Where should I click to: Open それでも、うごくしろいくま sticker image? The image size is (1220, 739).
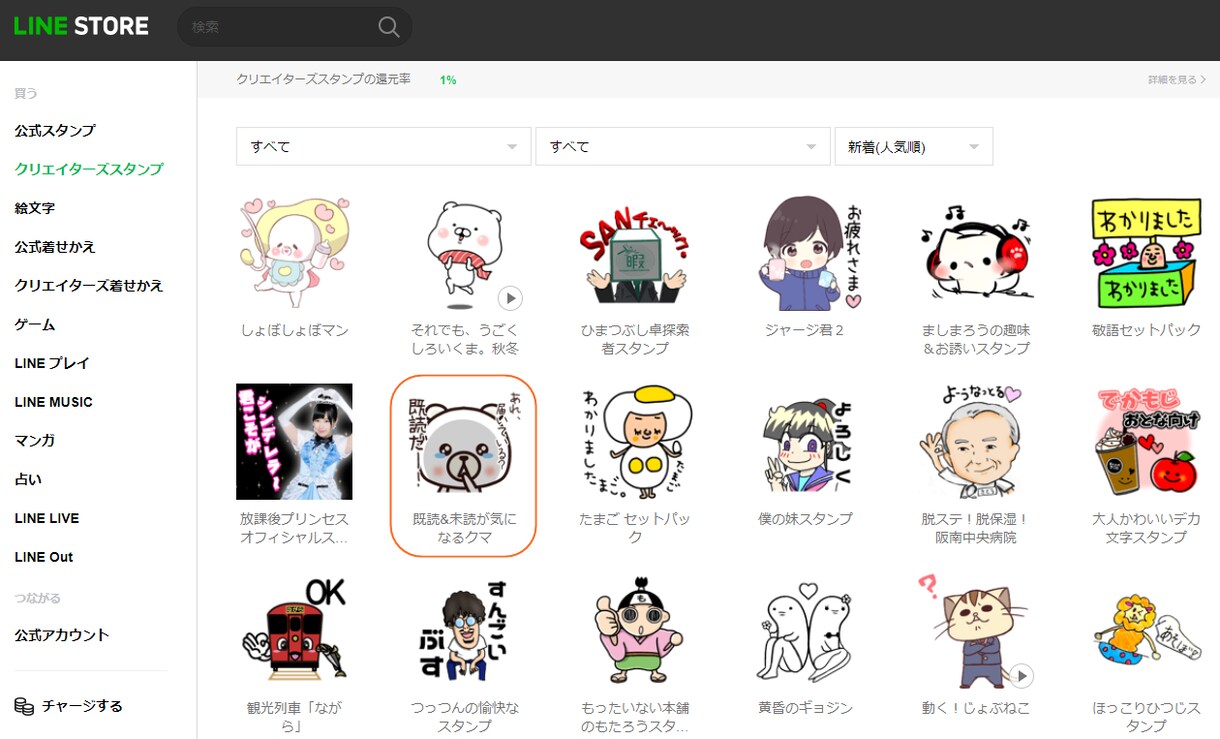point(464,253)
